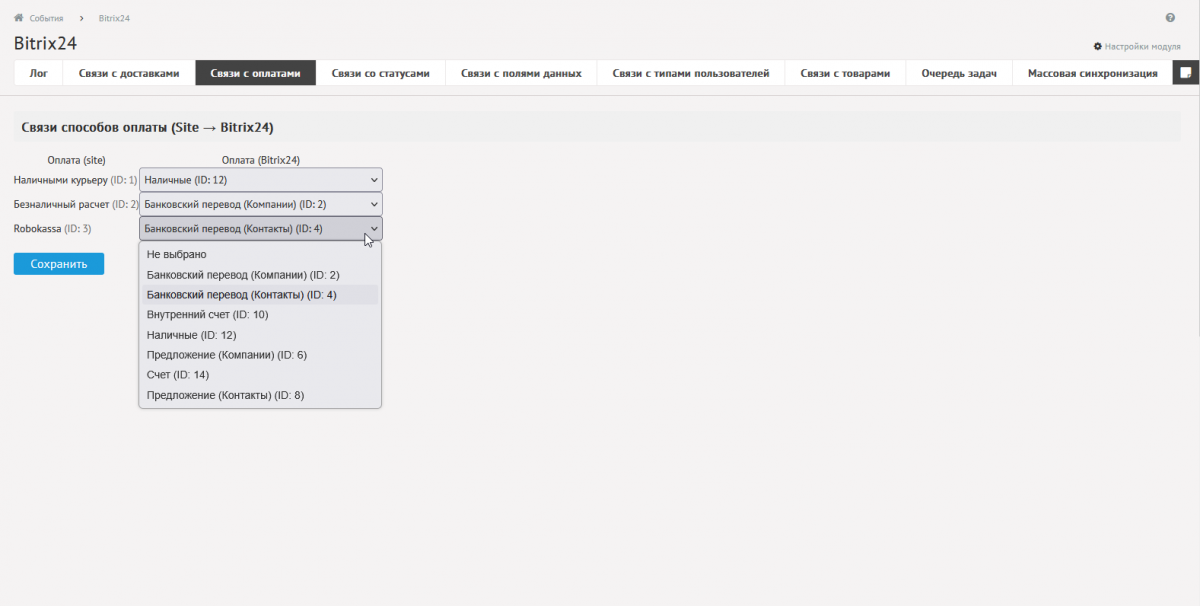Click the sticky note icon beside tabs
The image size is (1200, 606).
[x=1185, y=73]
